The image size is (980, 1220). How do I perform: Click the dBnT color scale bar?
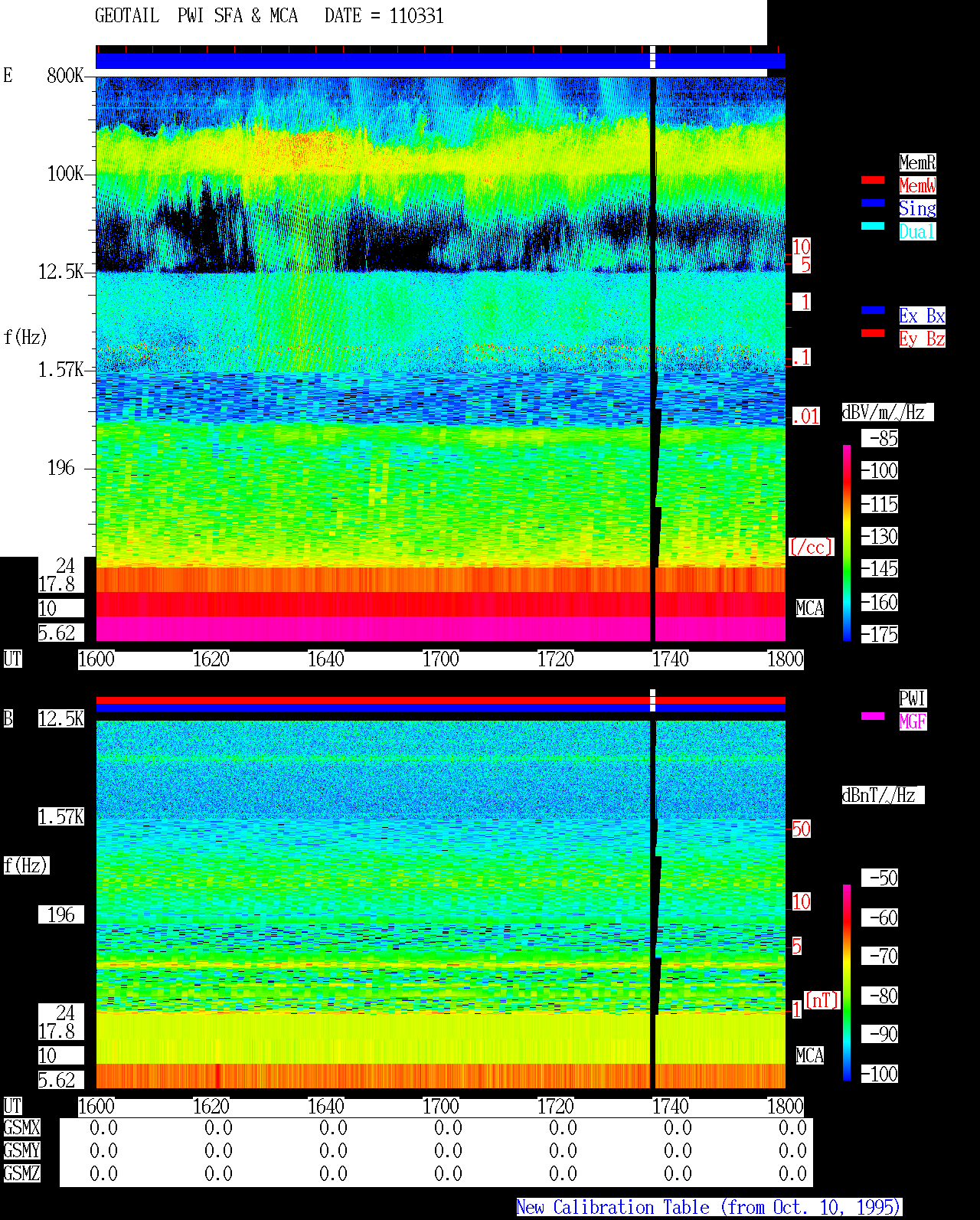pyautogui.click(x=847, y=983)
